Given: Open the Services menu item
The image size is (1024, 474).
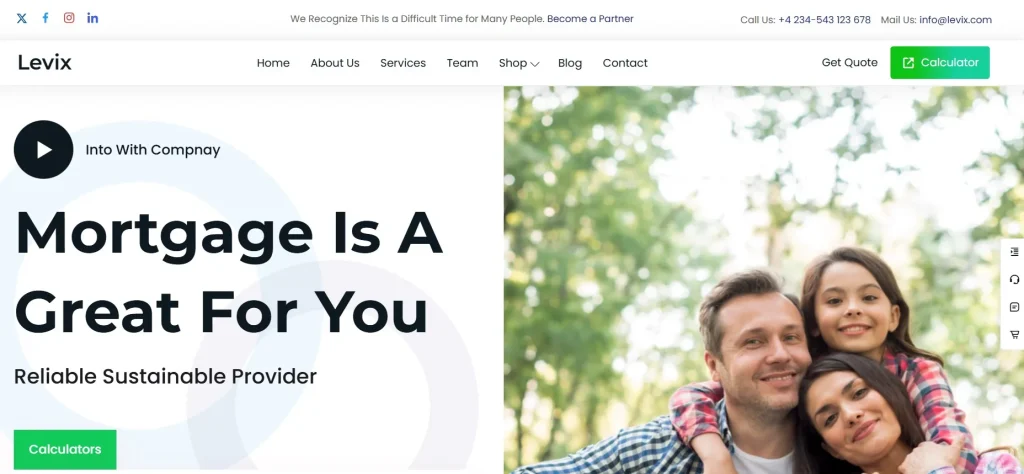Looking at the screenshot, I should click(403, 63).
